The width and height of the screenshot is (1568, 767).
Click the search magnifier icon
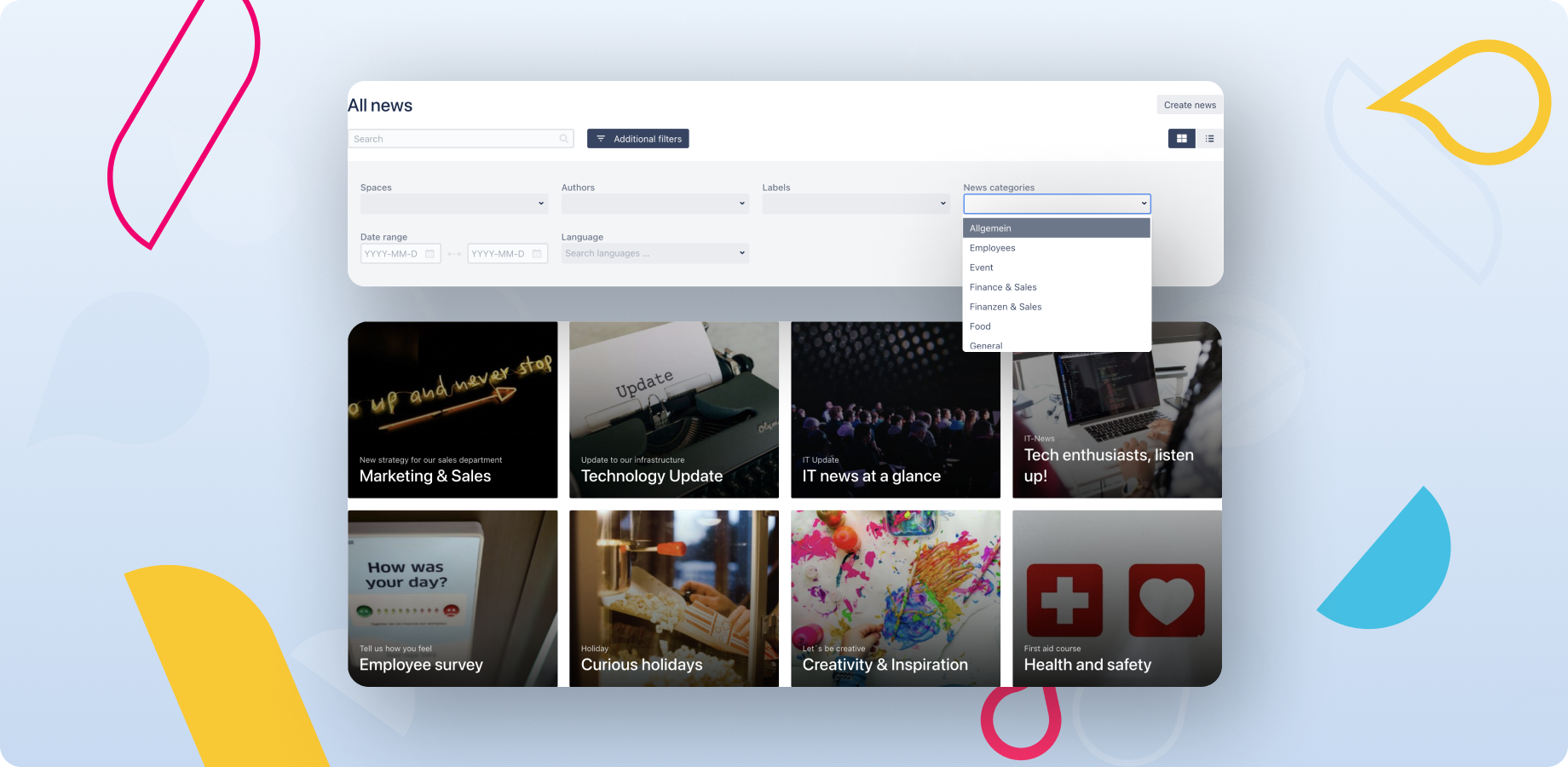point(563,139)
